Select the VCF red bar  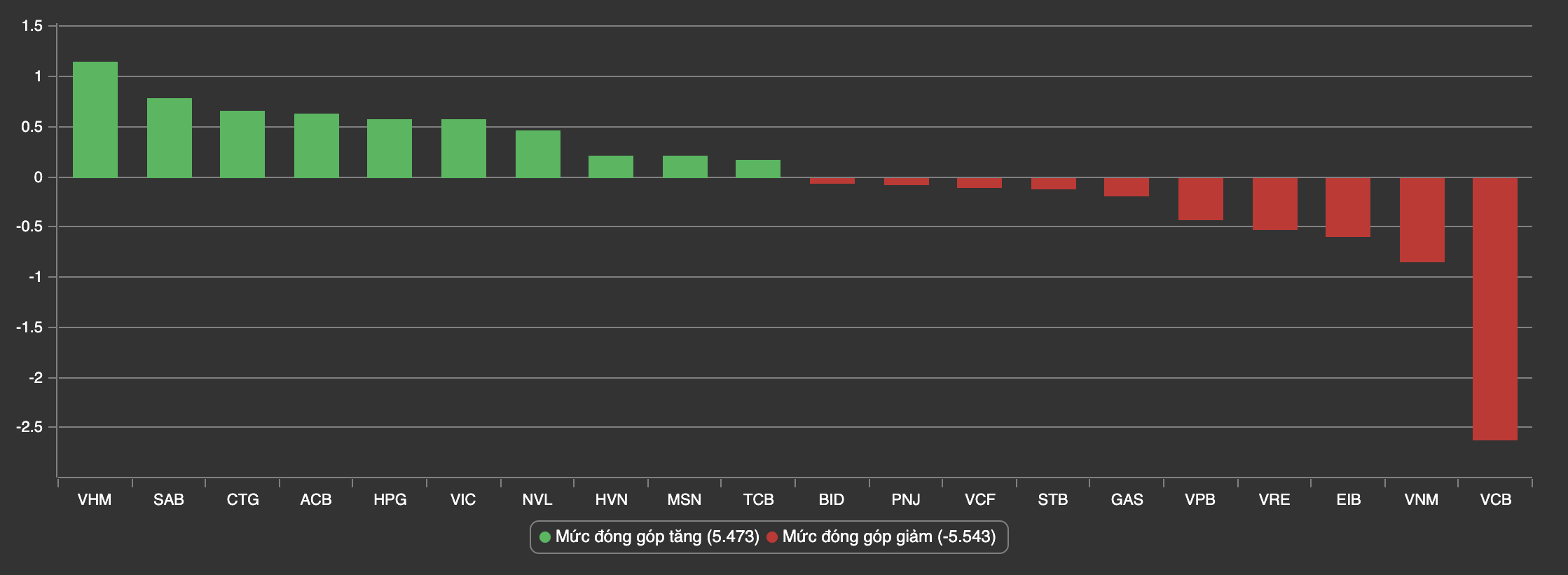[979, 183]
